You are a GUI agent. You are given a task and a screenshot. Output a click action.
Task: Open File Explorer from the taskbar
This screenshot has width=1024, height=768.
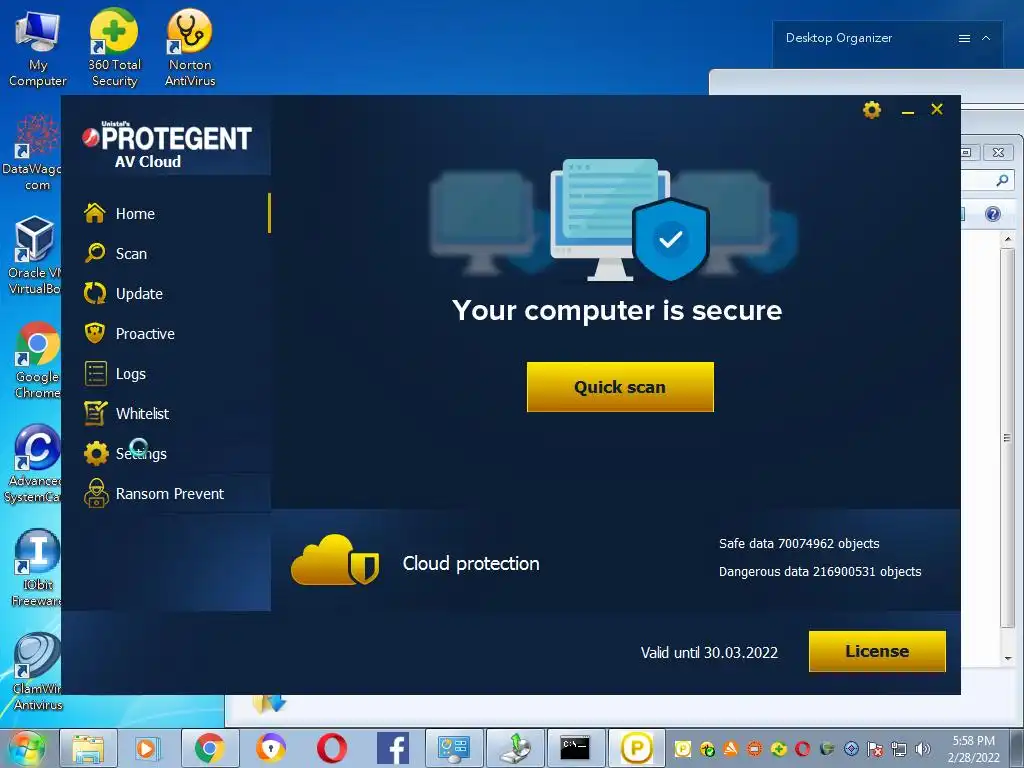coord(88,748)
